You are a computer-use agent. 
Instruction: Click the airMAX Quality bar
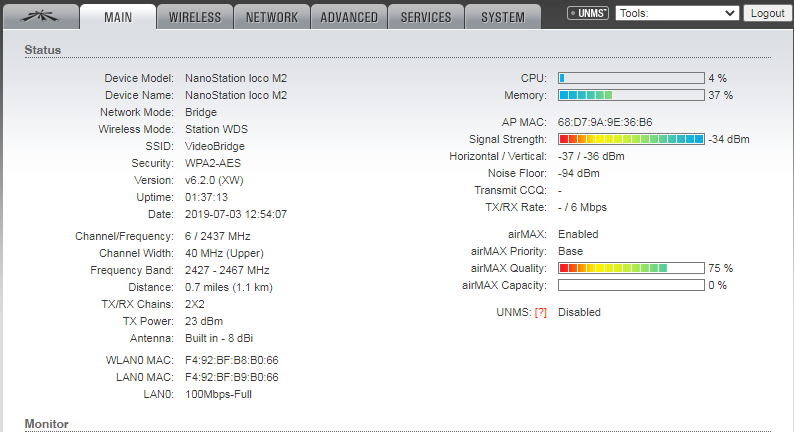tap(630, 268)
